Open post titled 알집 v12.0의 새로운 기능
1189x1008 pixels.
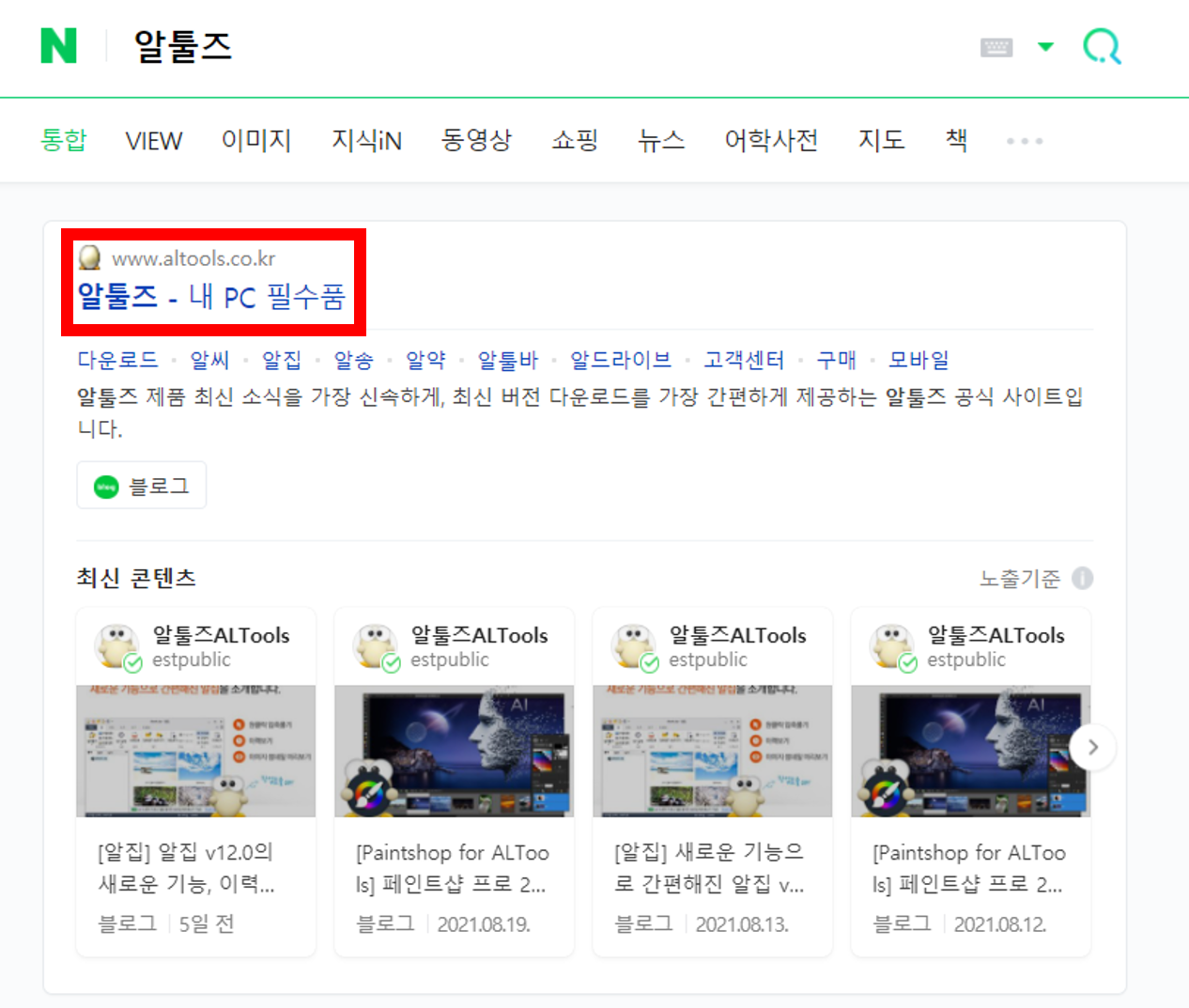pos(186,868)
